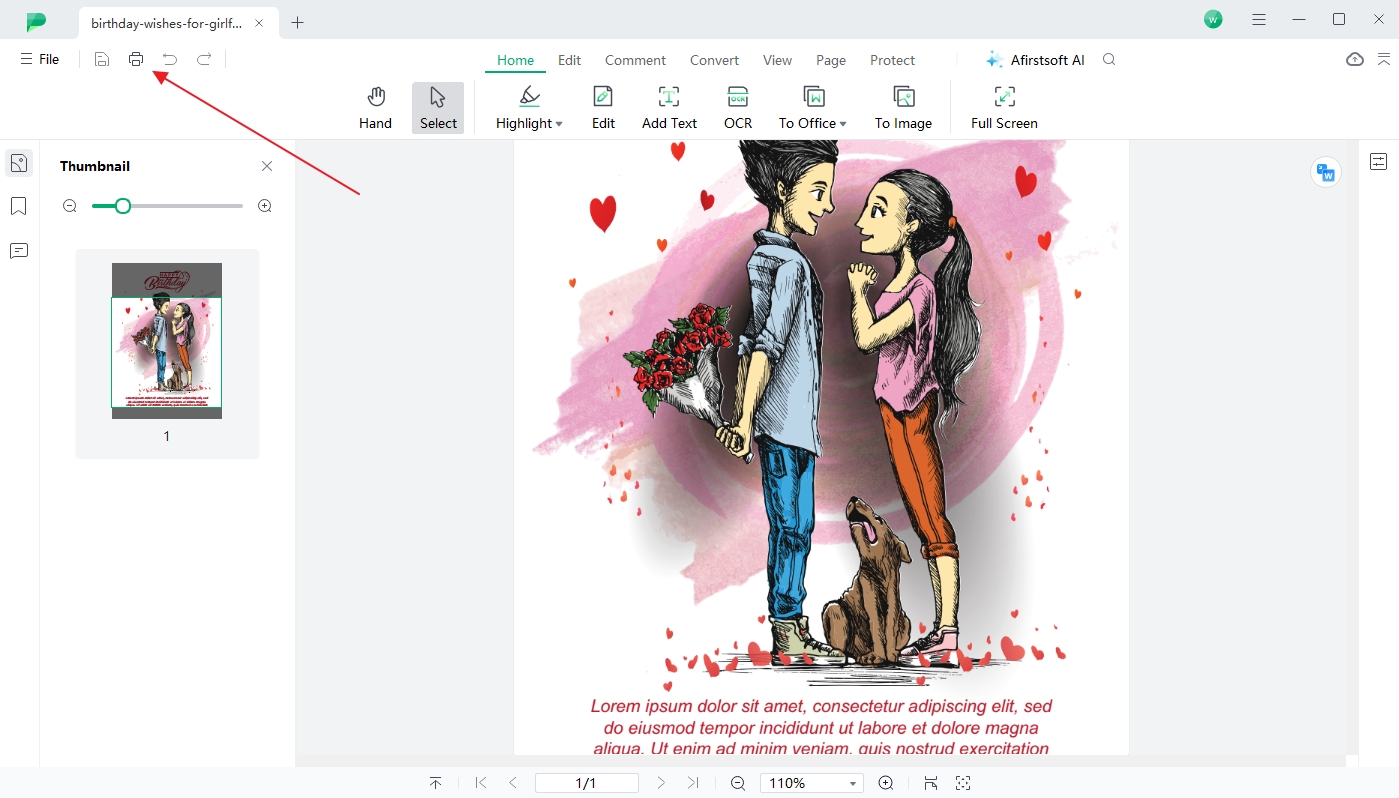
Task: Open the bookmark panel
Action: click(19, 206)
